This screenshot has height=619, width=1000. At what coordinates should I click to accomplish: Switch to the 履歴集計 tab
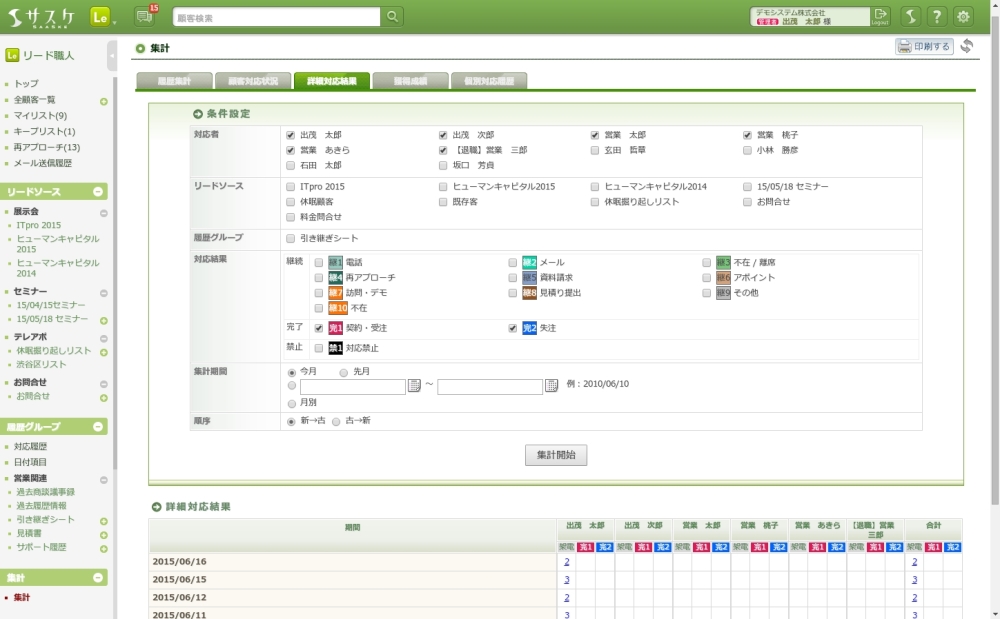[x=174, y=81]
